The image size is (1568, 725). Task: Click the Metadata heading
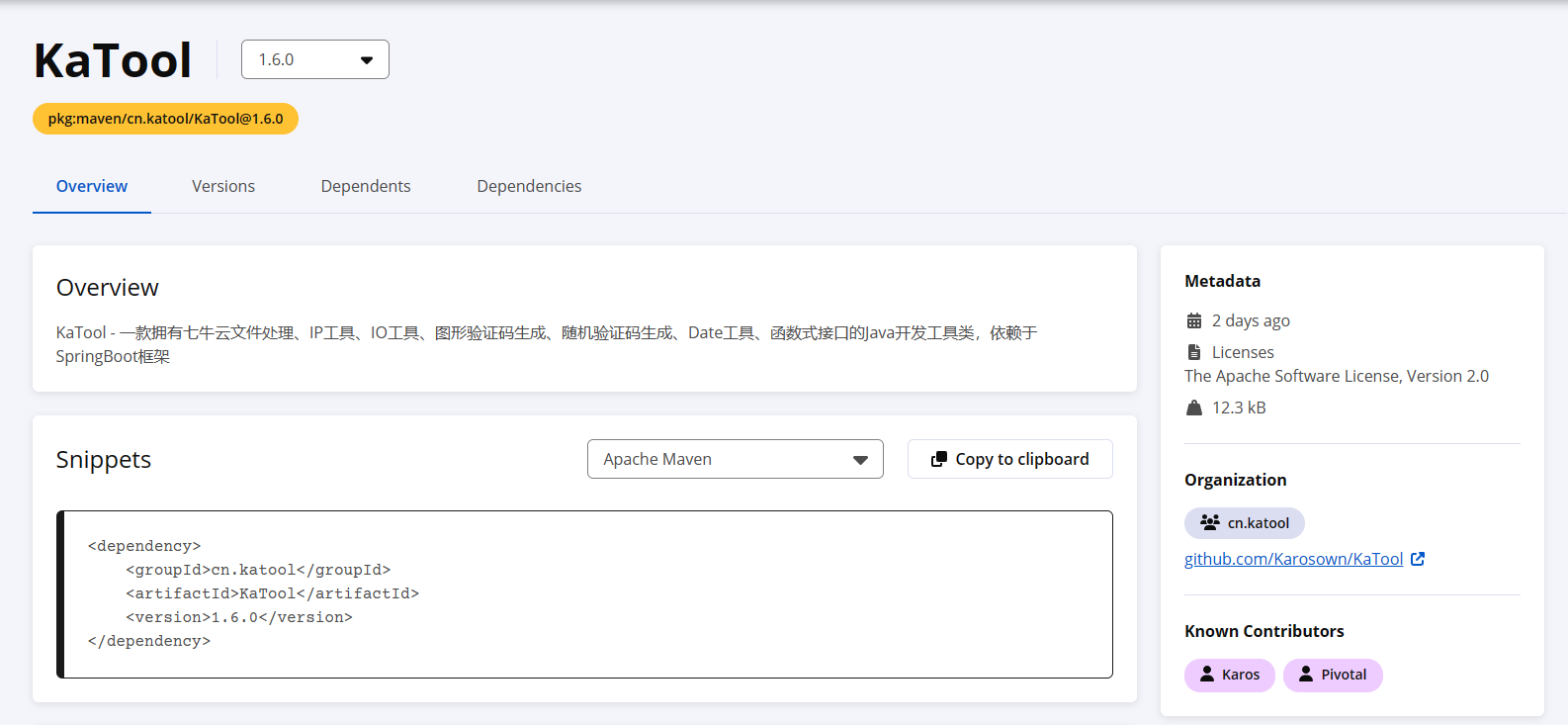1223,281
